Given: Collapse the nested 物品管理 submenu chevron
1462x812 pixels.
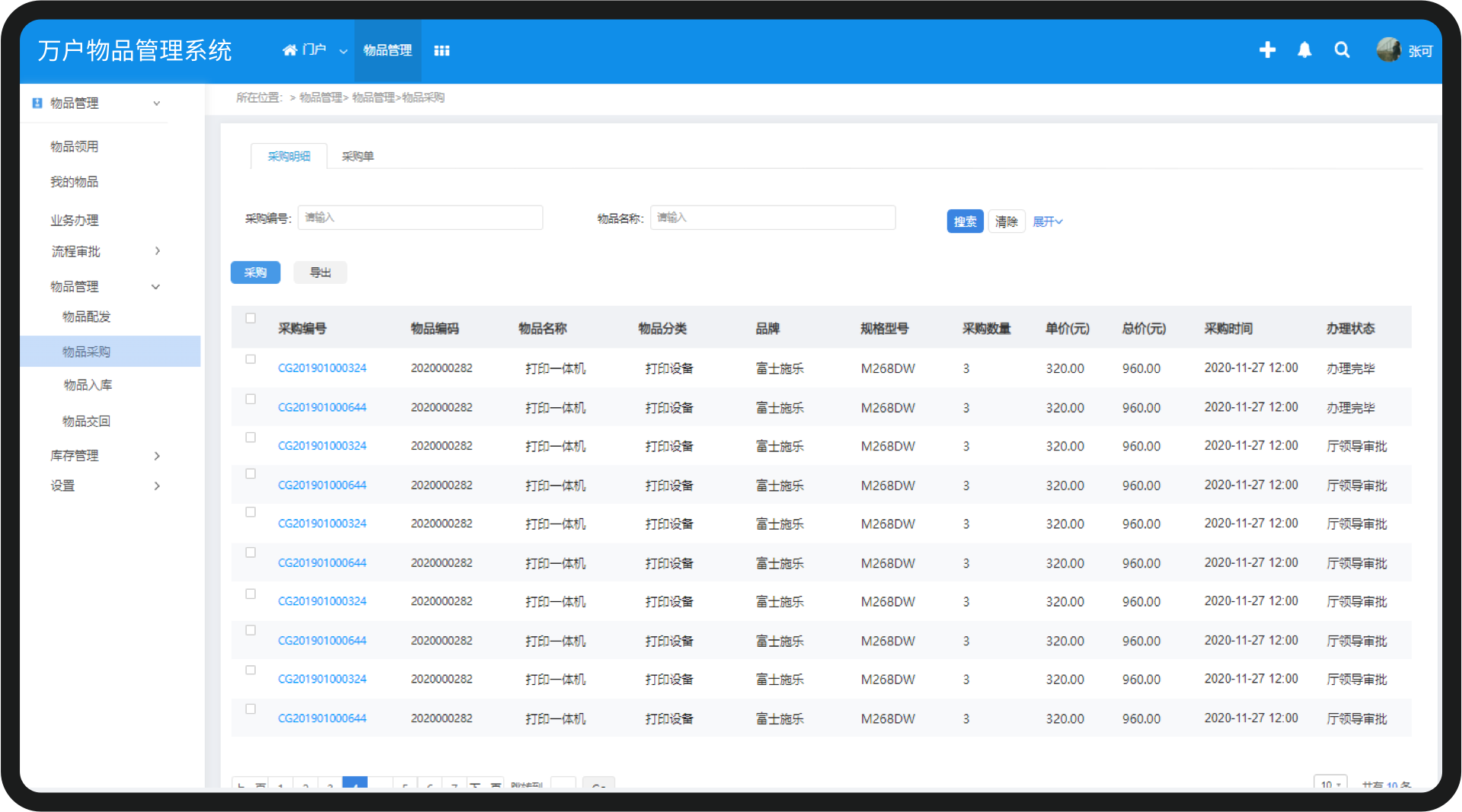Looking at the screenshot, I should (x=156, y=287).
